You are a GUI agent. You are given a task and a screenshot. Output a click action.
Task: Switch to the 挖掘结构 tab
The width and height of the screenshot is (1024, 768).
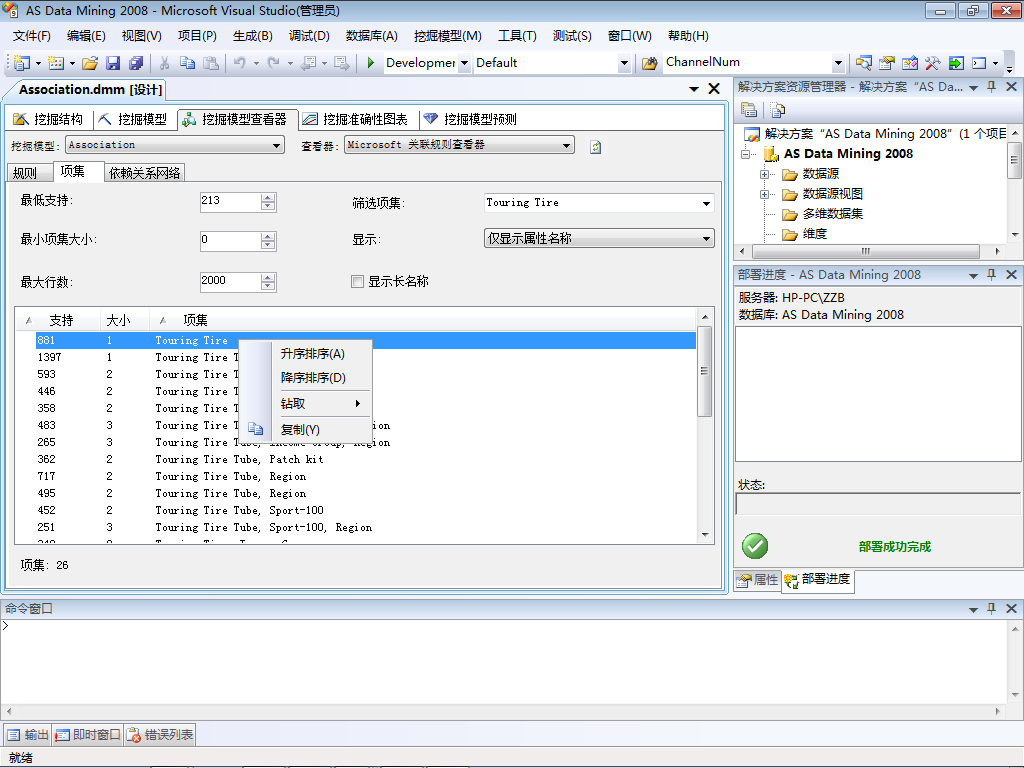coord(48,119)
